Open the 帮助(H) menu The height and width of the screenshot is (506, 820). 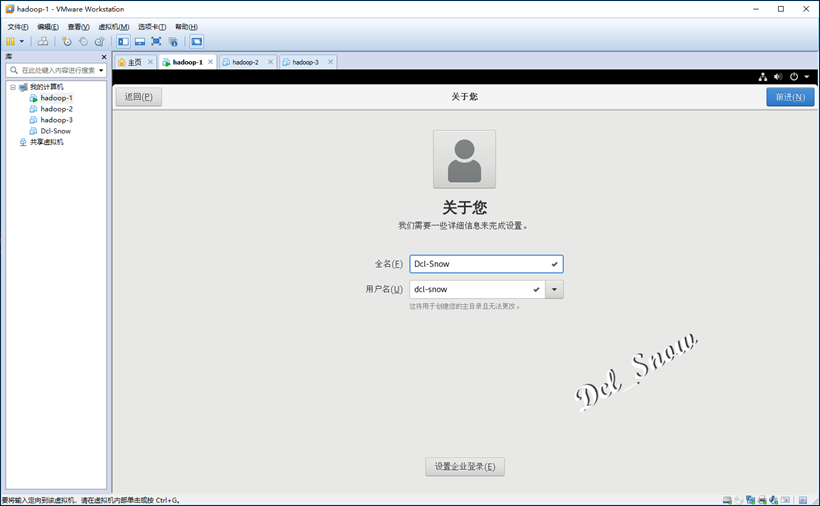click(x=186, y=27)
